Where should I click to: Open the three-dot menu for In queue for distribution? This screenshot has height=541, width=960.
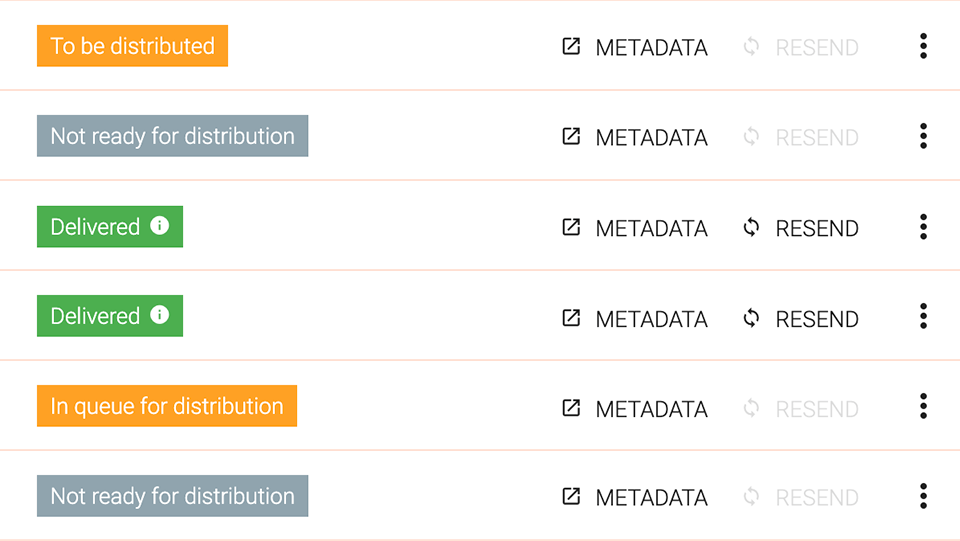(923, 406)
